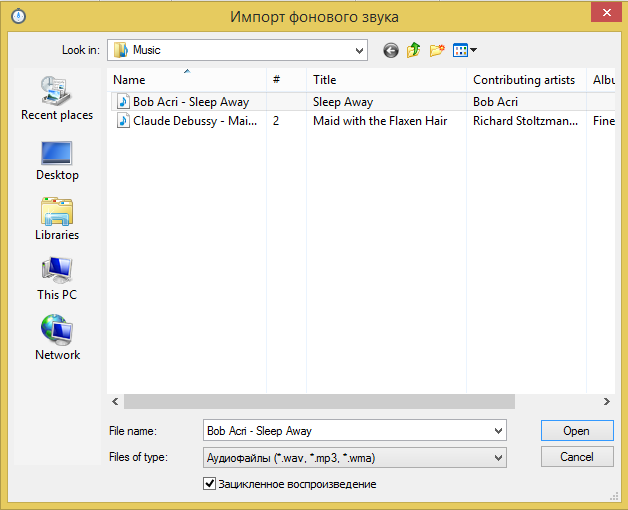The image size is (628, 510).
Task: Open Recent places in sidebar
Action: pos(57,99)
